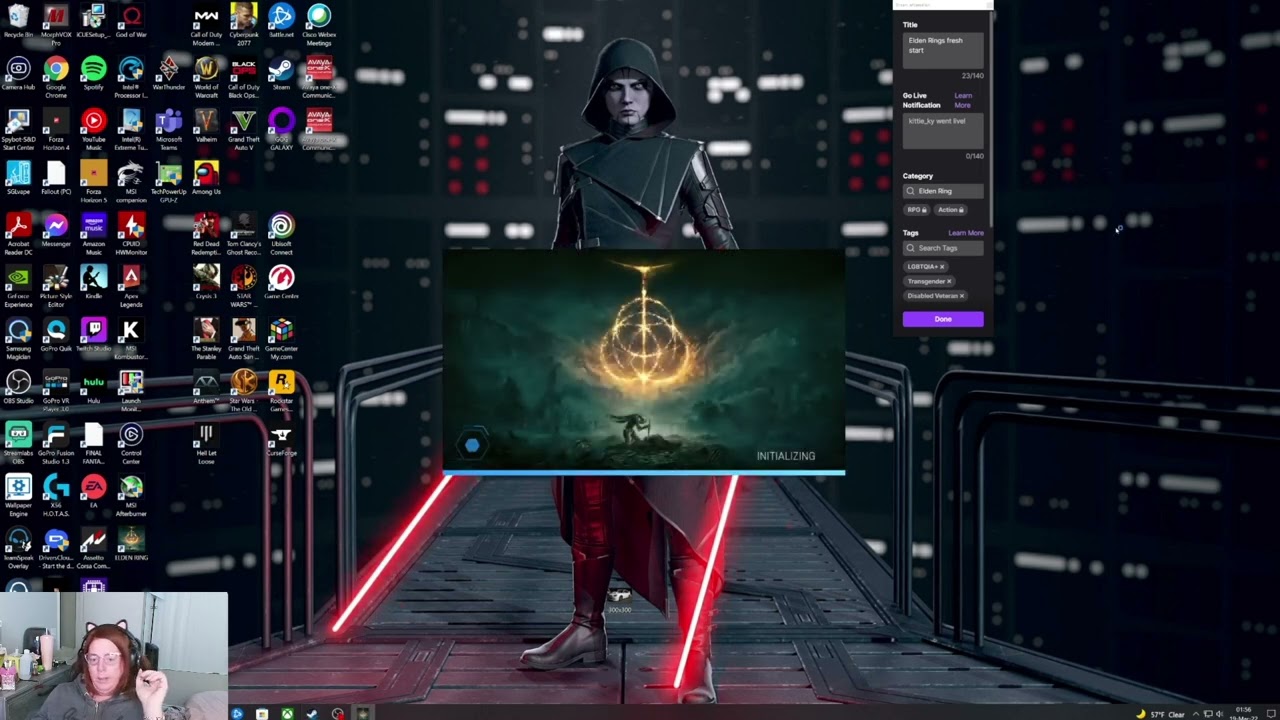The height and width of the screenshot is (720, 1280).
Task: Open Learn More link beside Go Live Notification
Action: 962,100
